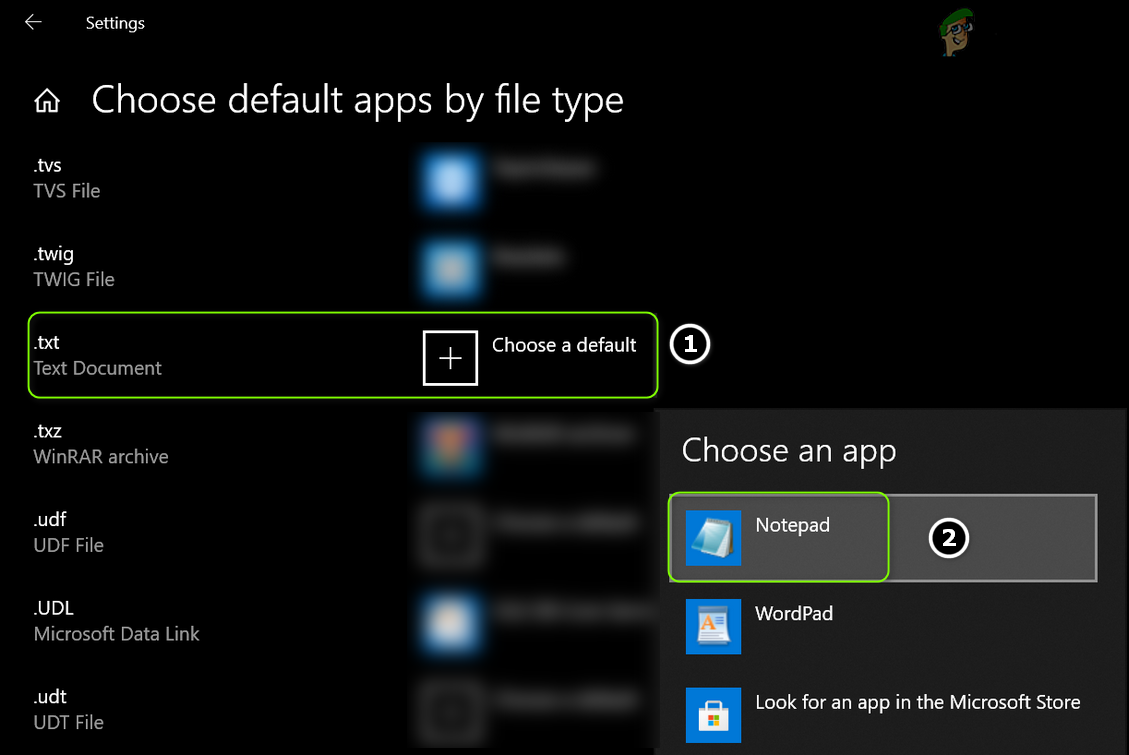Click the Microsoft Store bag icon

[x=713, y=714]
